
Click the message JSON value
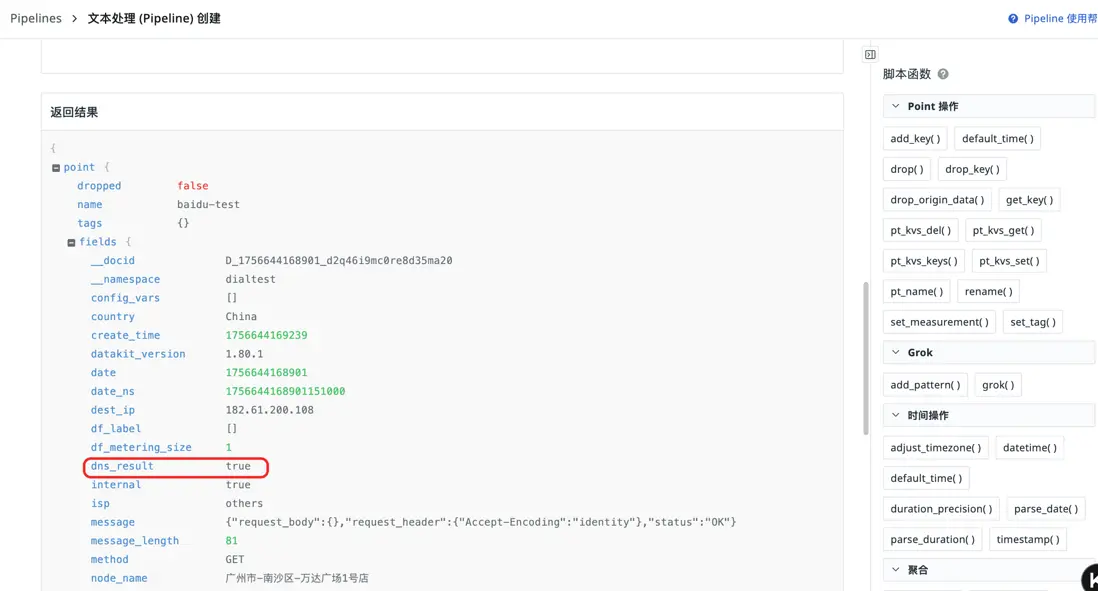pos(480,522)
